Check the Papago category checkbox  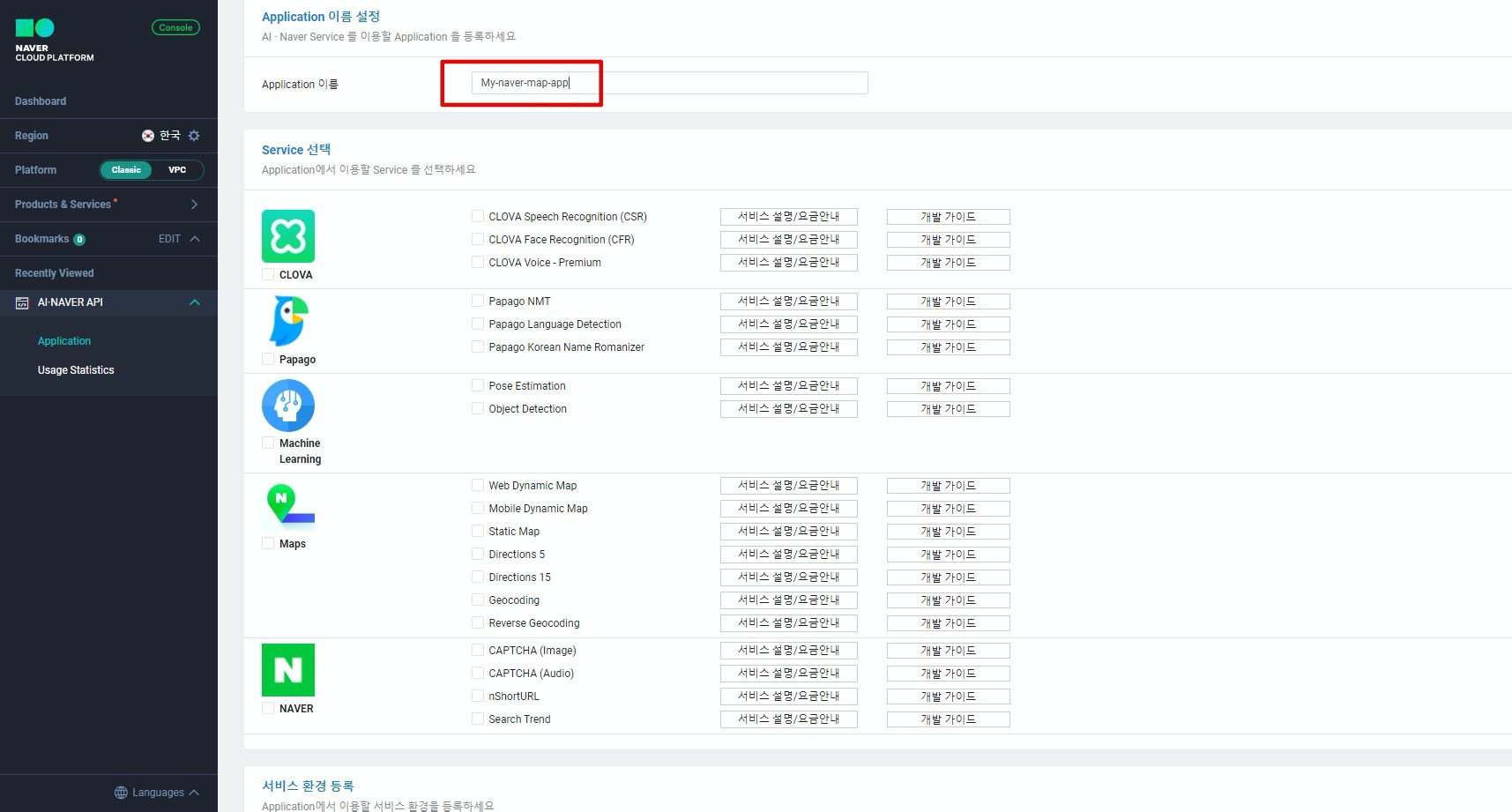(x=268, y=360)
